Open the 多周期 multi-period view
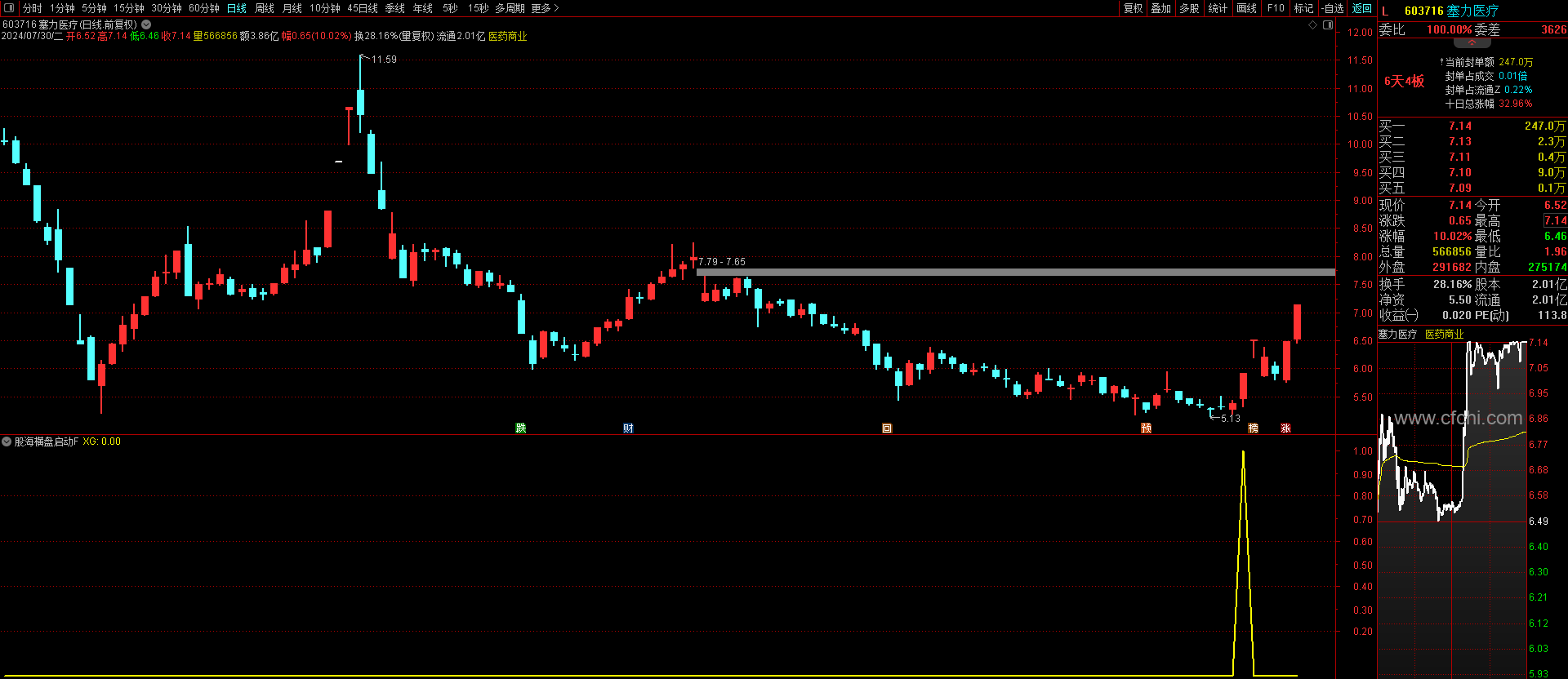1568x679 pixels. [x=510, y=8]
